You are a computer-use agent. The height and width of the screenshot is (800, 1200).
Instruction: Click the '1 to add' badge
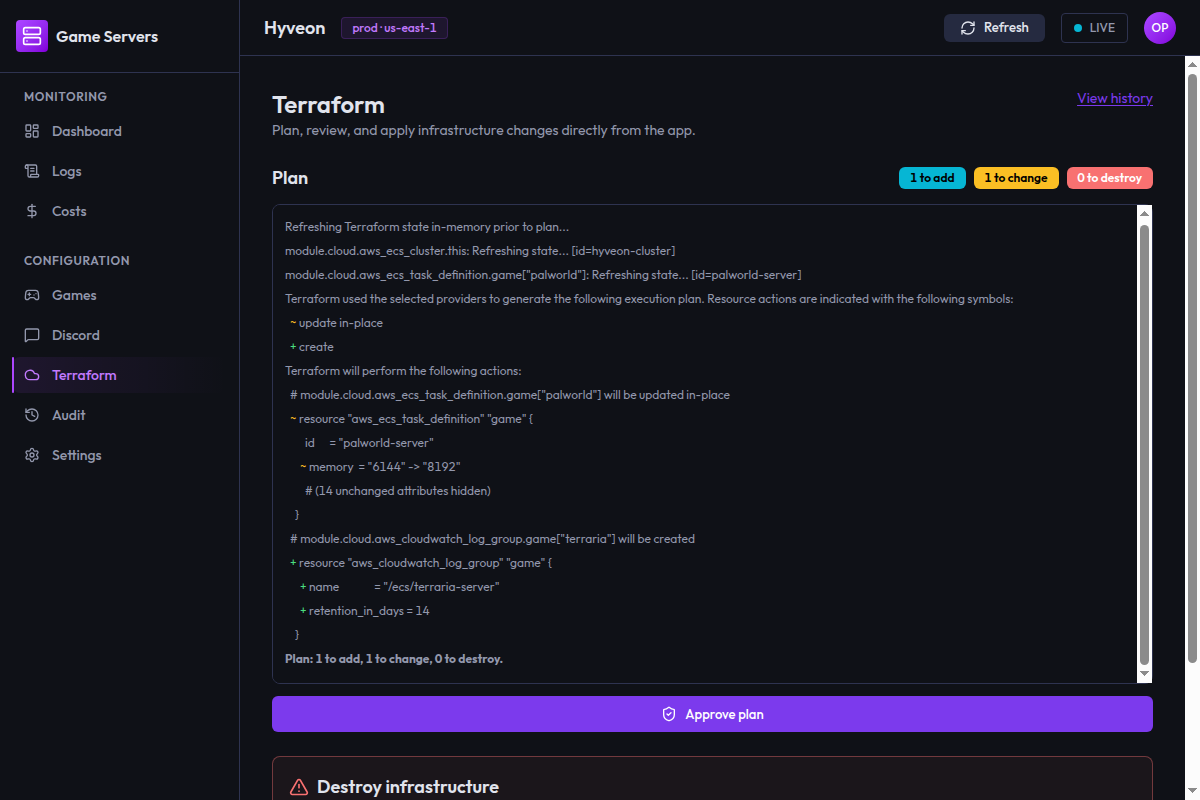click(x=932, y=178)
